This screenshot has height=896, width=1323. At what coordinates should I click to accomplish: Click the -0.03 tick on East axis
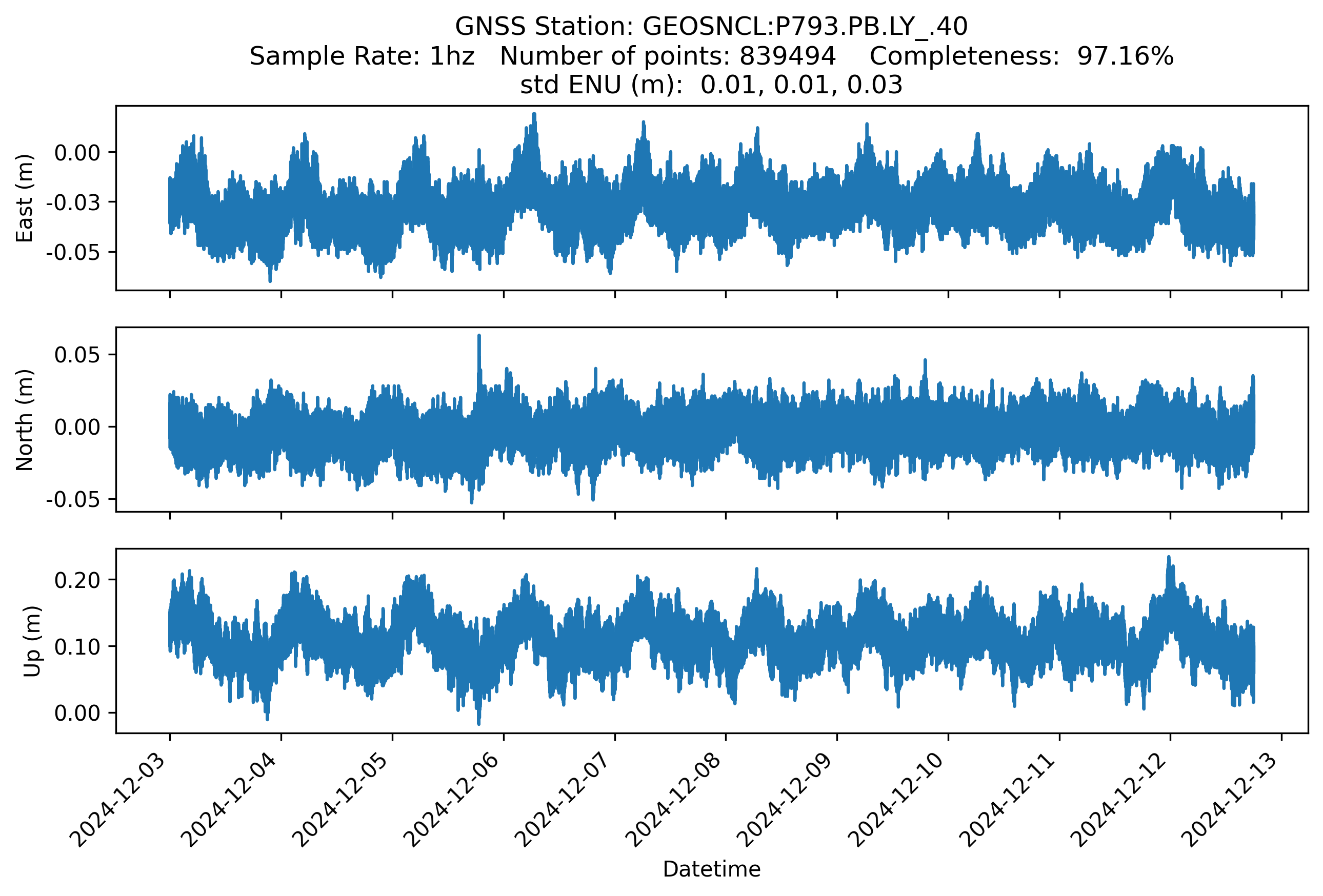(73, 202)
